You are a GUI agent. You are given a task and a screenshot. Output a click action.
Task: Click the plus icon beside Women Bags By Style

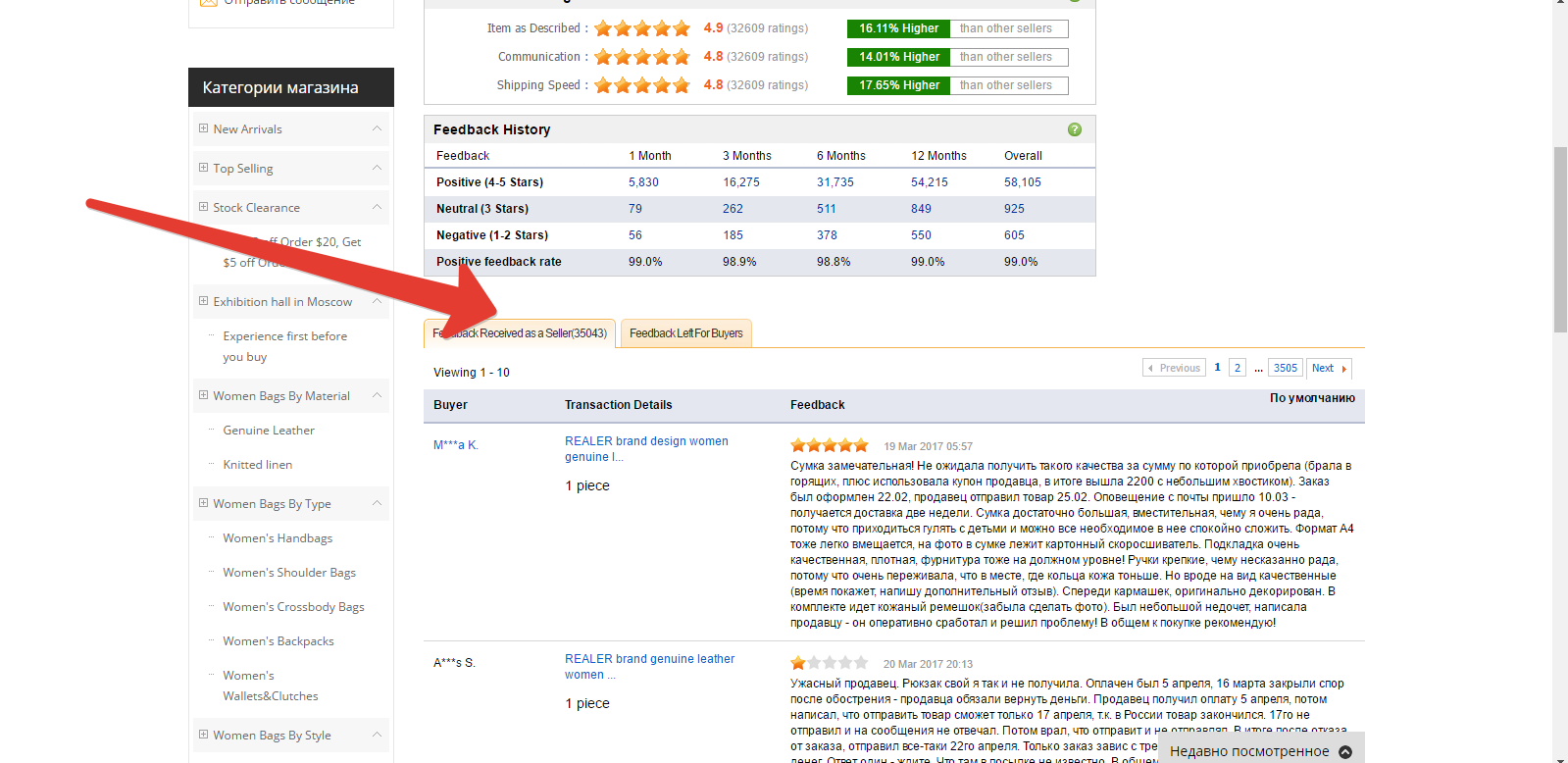(203, 735)
